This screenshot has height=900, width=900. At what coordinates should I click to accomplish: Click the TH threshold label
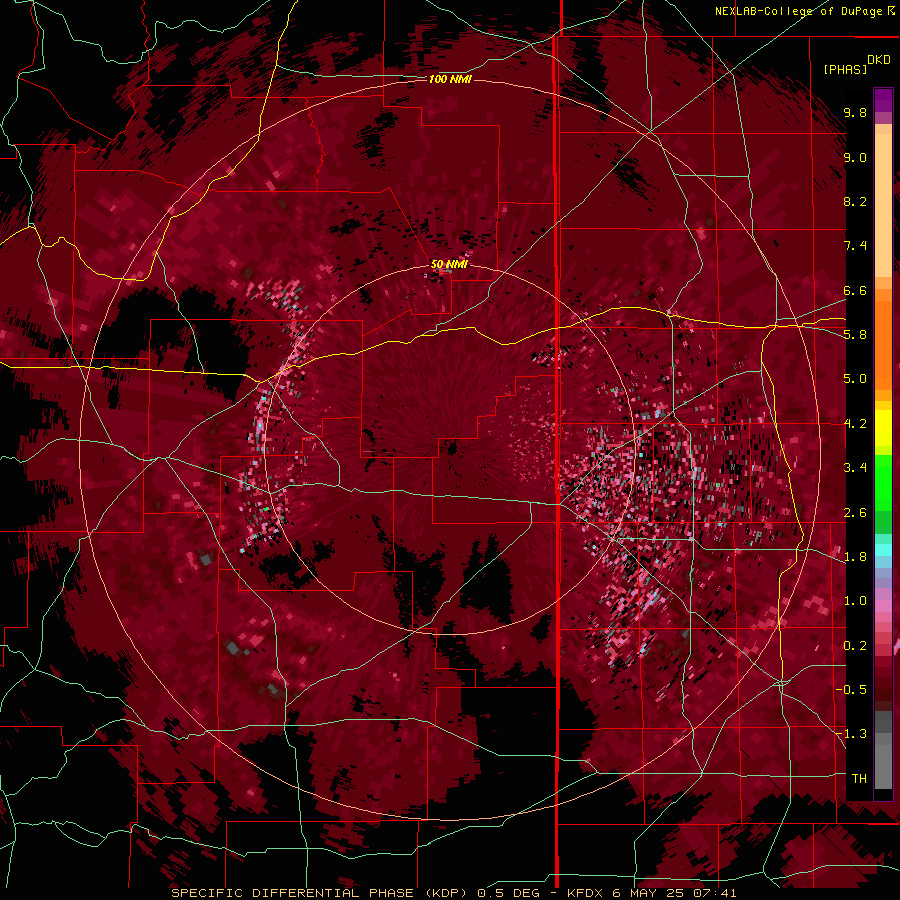click(859, 779)
